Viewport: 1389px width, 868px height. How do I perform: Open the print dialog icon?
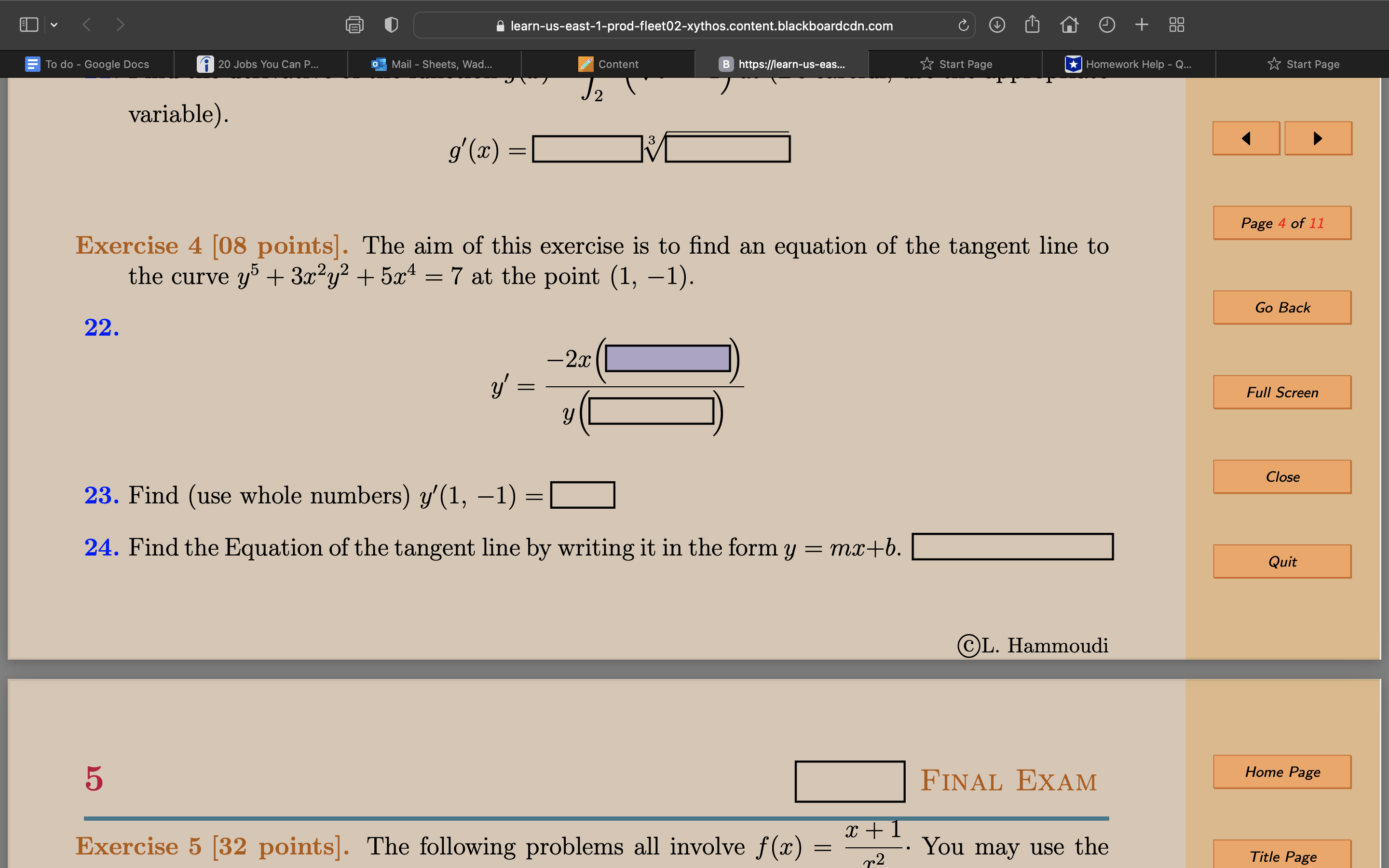354,25
